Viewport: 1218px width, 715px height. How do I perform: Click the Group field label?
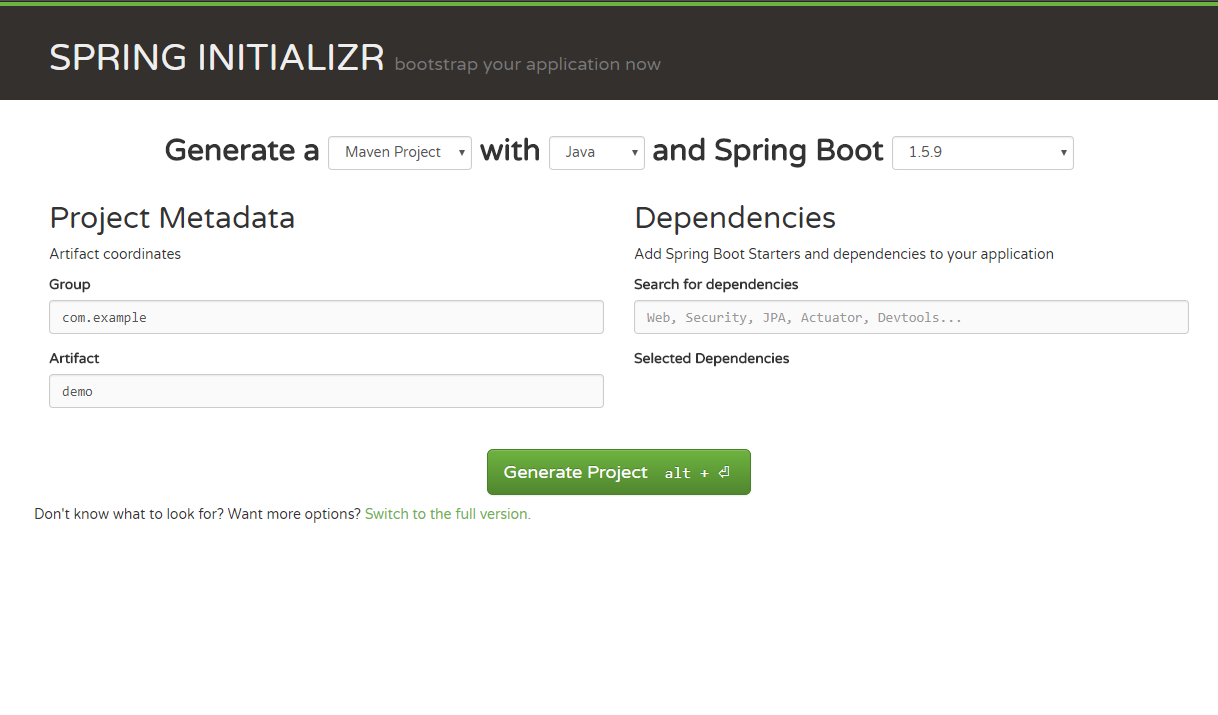pos(70,284)
